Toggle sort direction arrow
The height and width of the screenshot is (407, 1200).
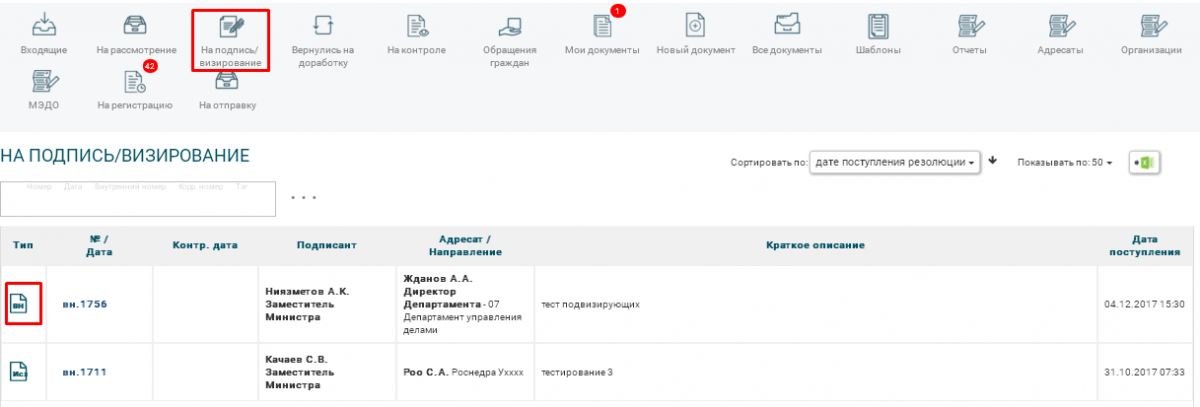click(x=993, y=161)
